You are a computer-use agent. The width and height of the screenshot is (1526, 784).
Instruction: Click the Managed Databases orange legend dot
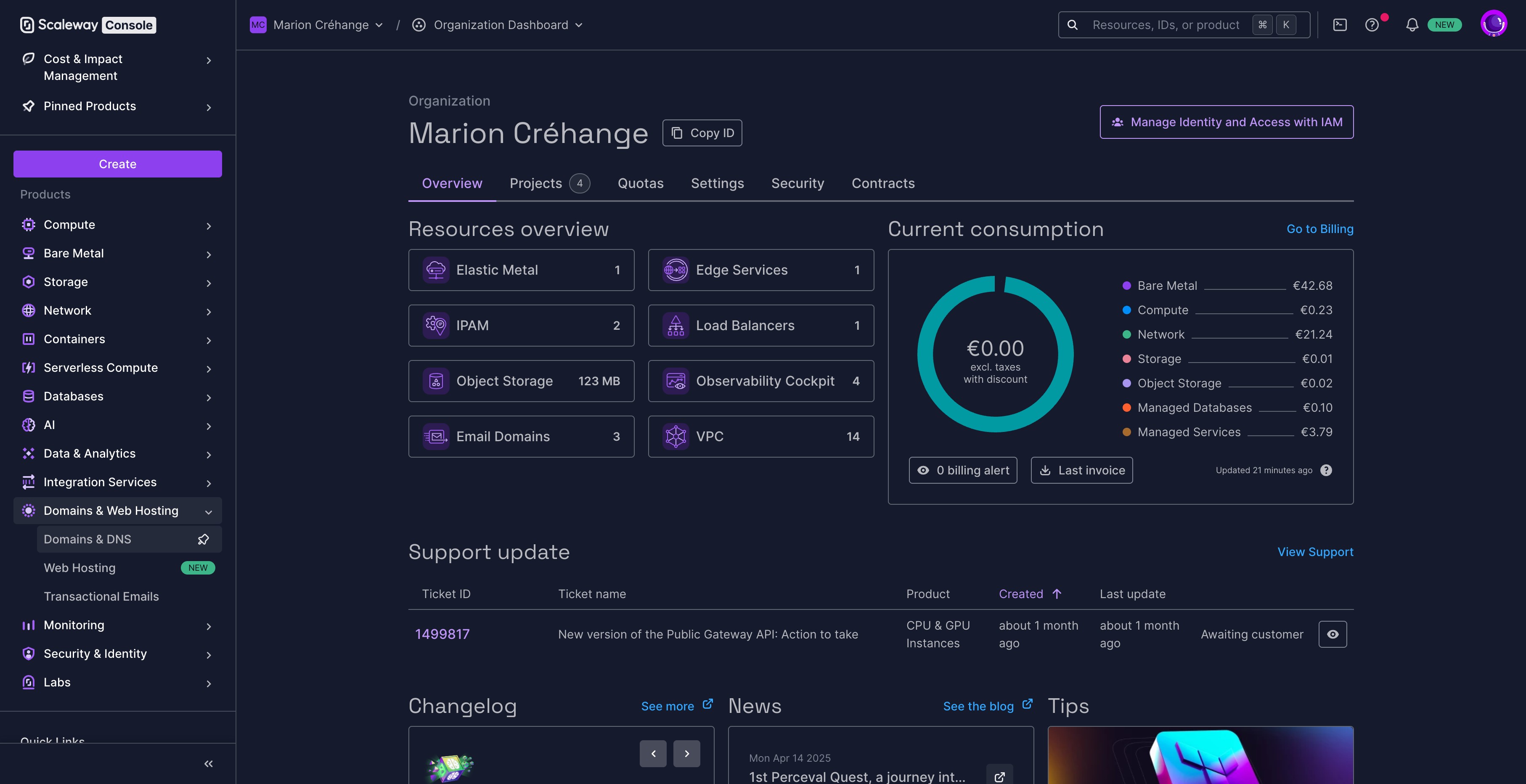[1127, 408]
